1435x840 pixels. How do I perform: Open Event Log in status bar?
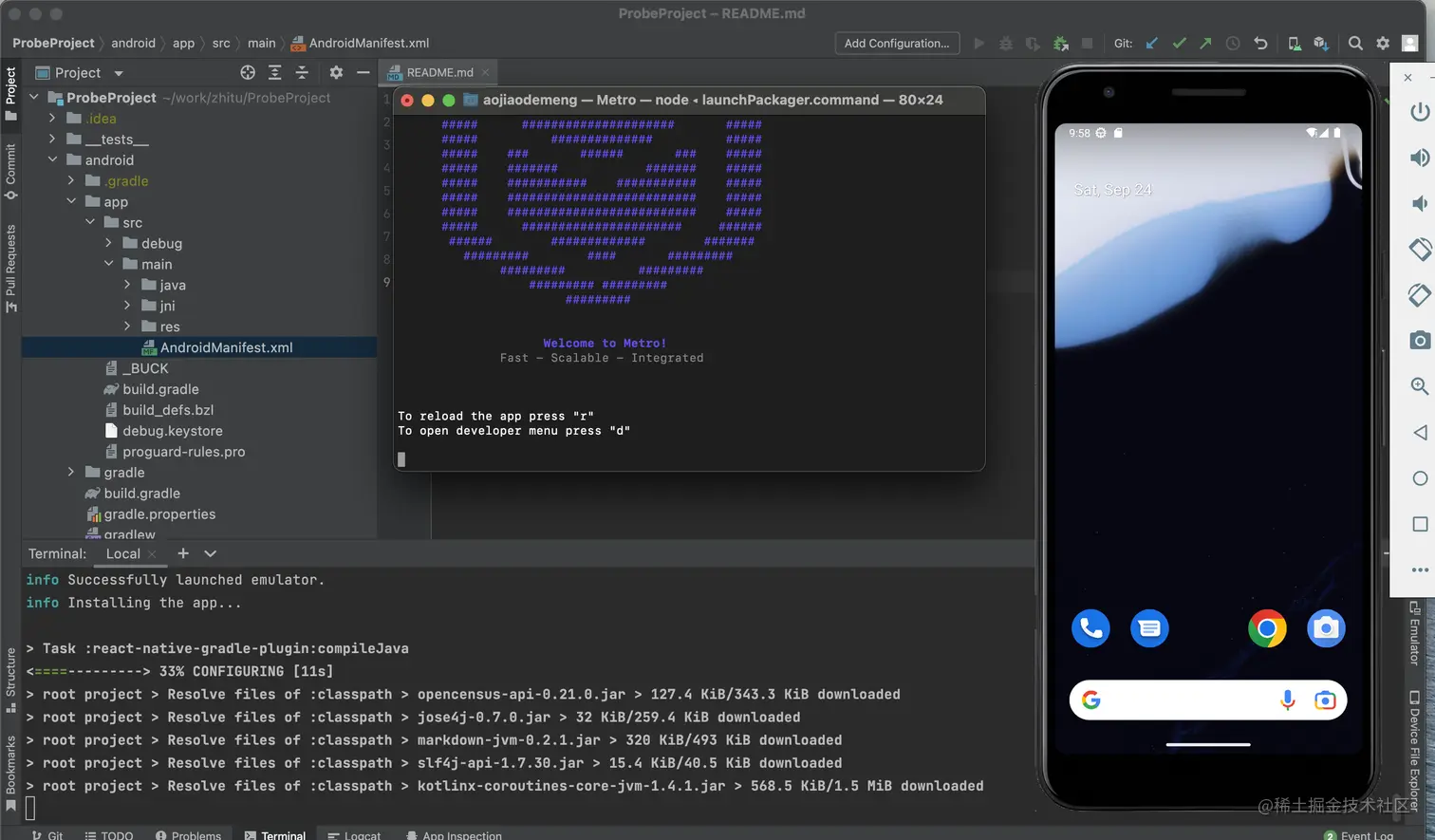tap(1359, 835)
